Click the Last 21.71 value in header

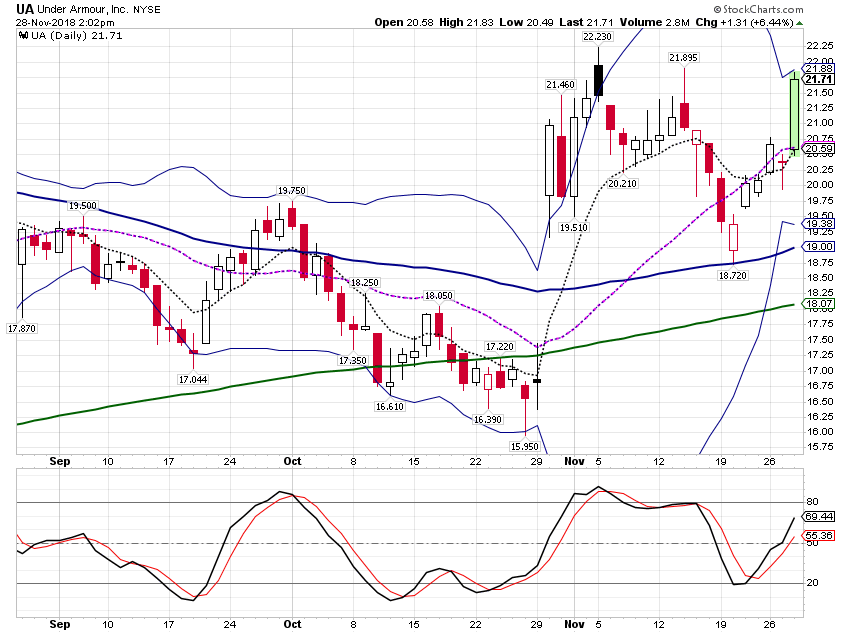pos(586,22)
